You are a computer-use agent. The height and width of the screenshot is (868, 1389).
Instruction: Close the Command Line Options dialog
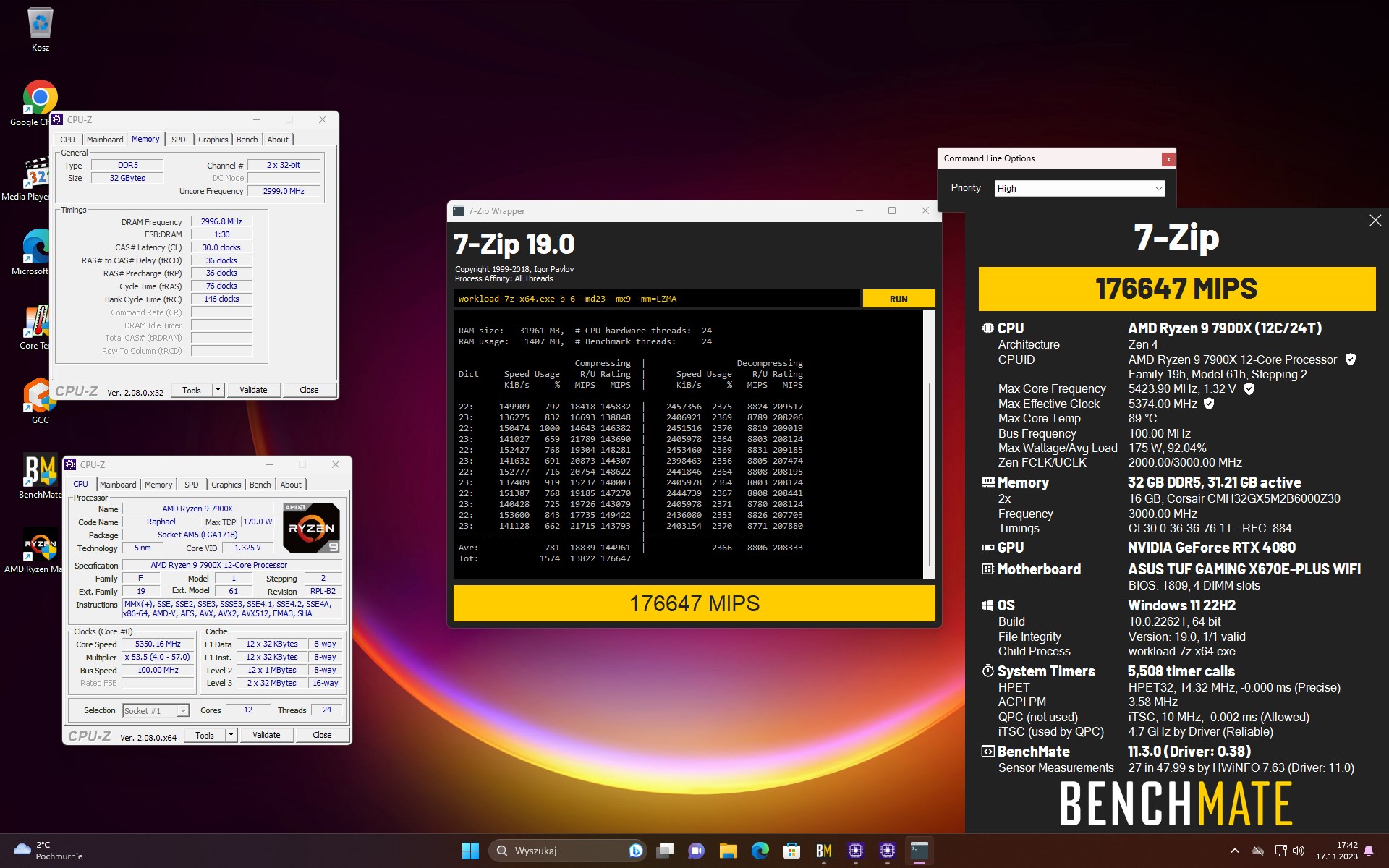point(1168,159)
